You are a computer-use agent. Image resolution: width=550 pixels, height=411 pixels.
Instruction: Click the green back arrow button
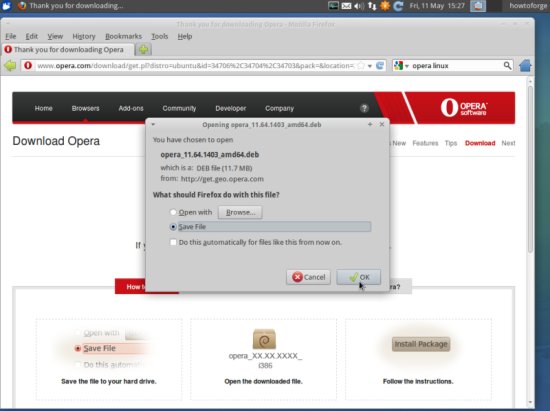tap(10, 66)
